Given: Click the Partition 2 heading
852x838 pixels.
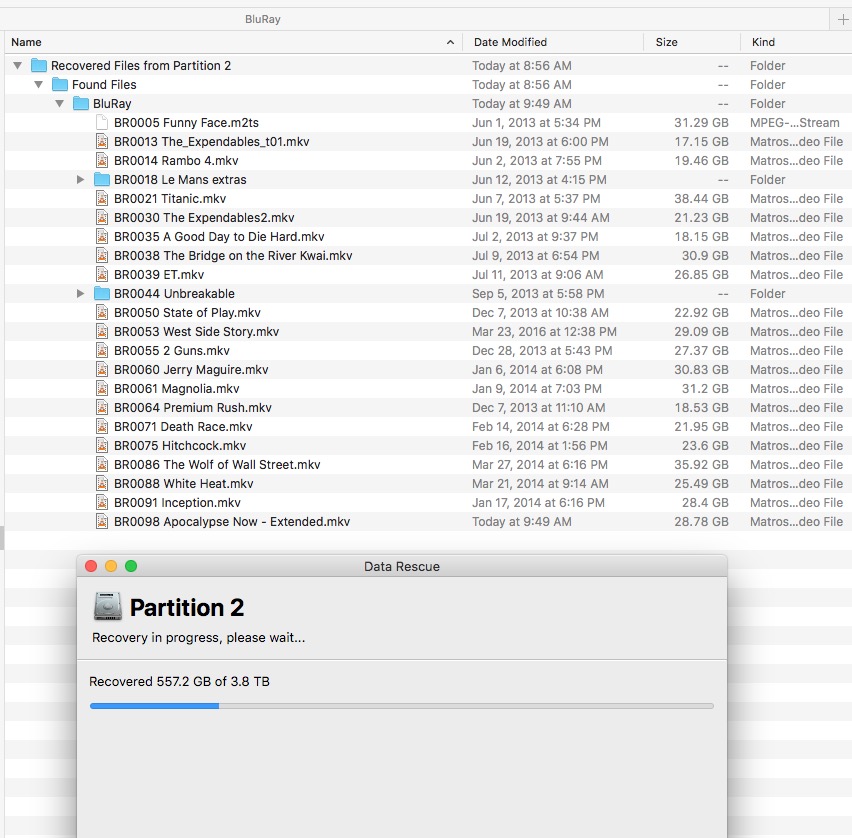Looking at the screenshot, I should [186, 608].
